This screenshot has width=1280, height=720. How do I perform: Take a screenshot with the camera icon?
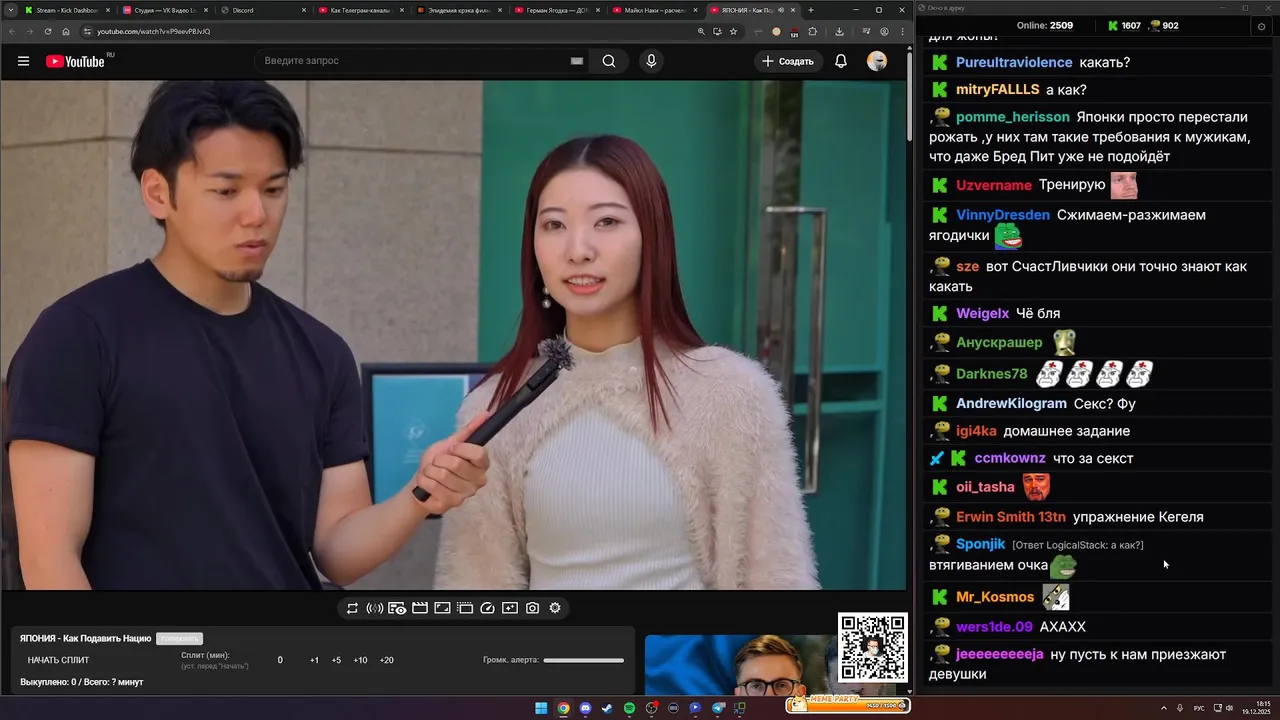(533, 608)
